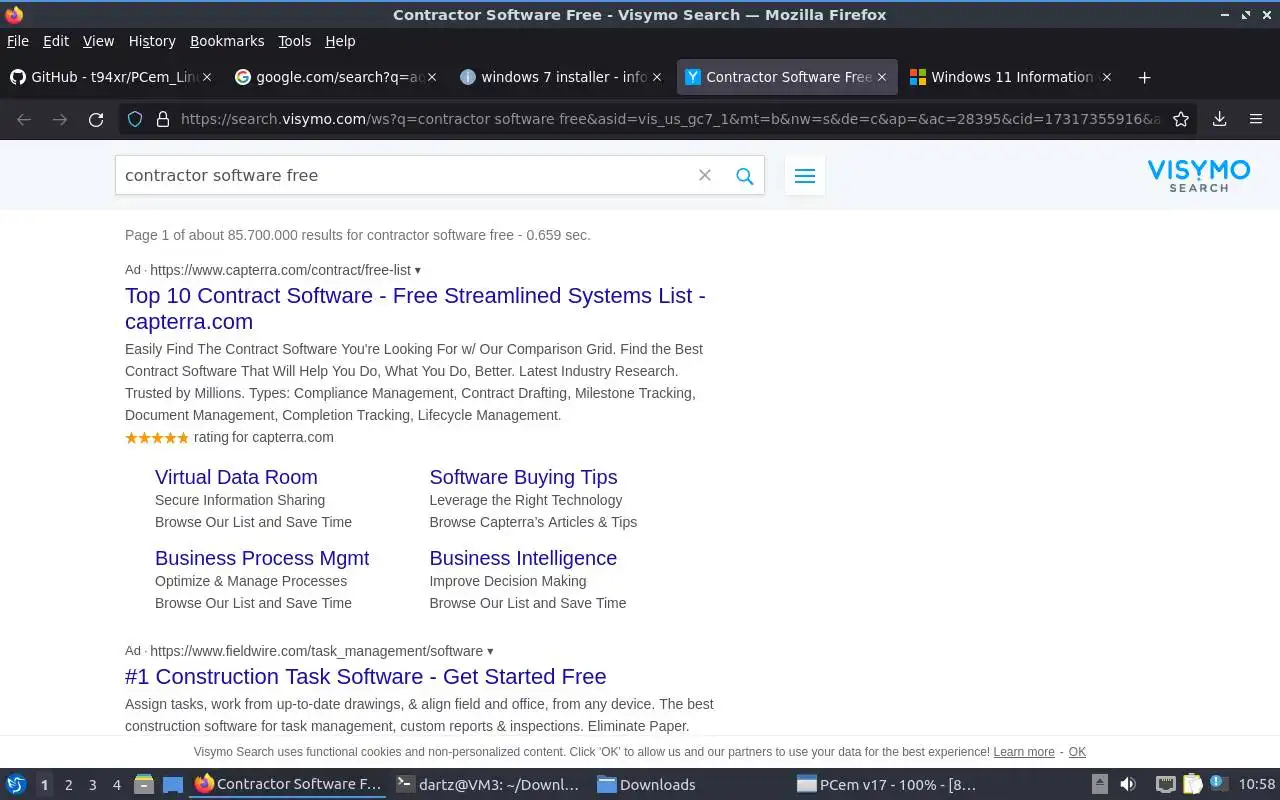Open the Visymo hamburger menu button

click(805, 176)
